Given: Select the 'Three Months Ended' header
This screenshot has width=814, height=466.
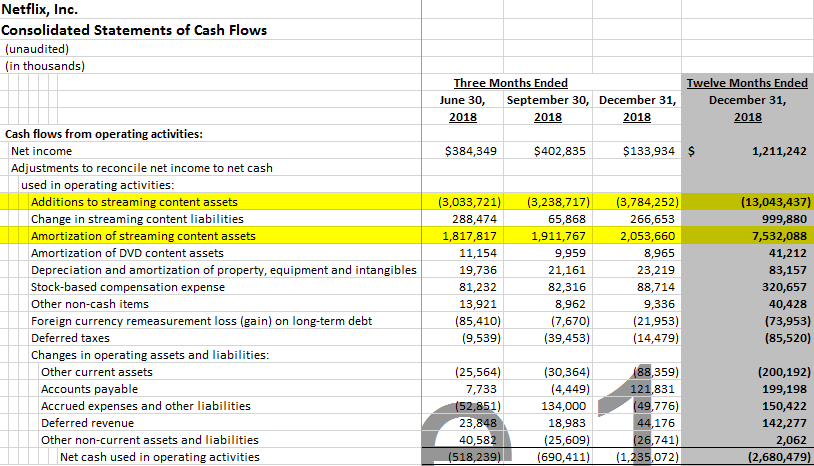Looking at the screenshot, I should click(x=511, y=83).
